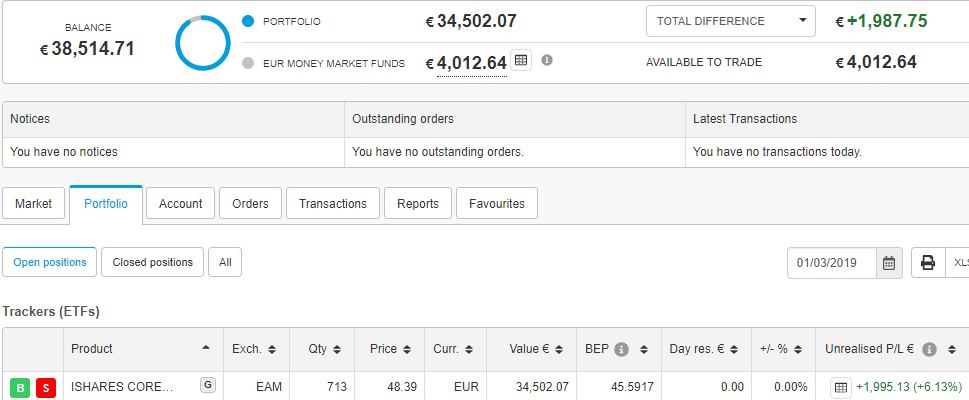969x400 pixels.
Task: Click the green B buy icon
Action: [20, 388]
